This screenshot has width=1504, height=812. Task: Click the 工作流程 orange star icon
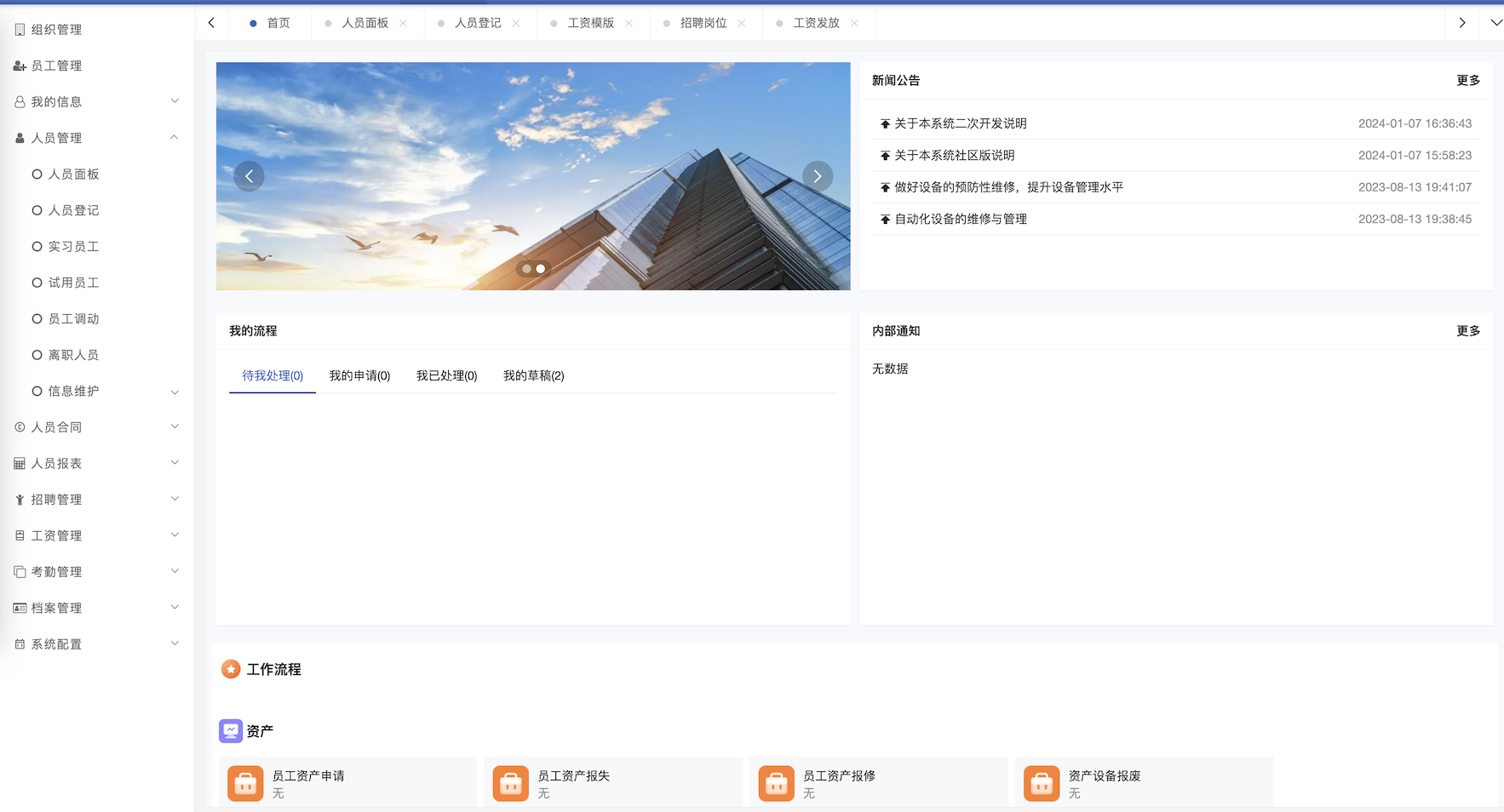coord(231,669)
